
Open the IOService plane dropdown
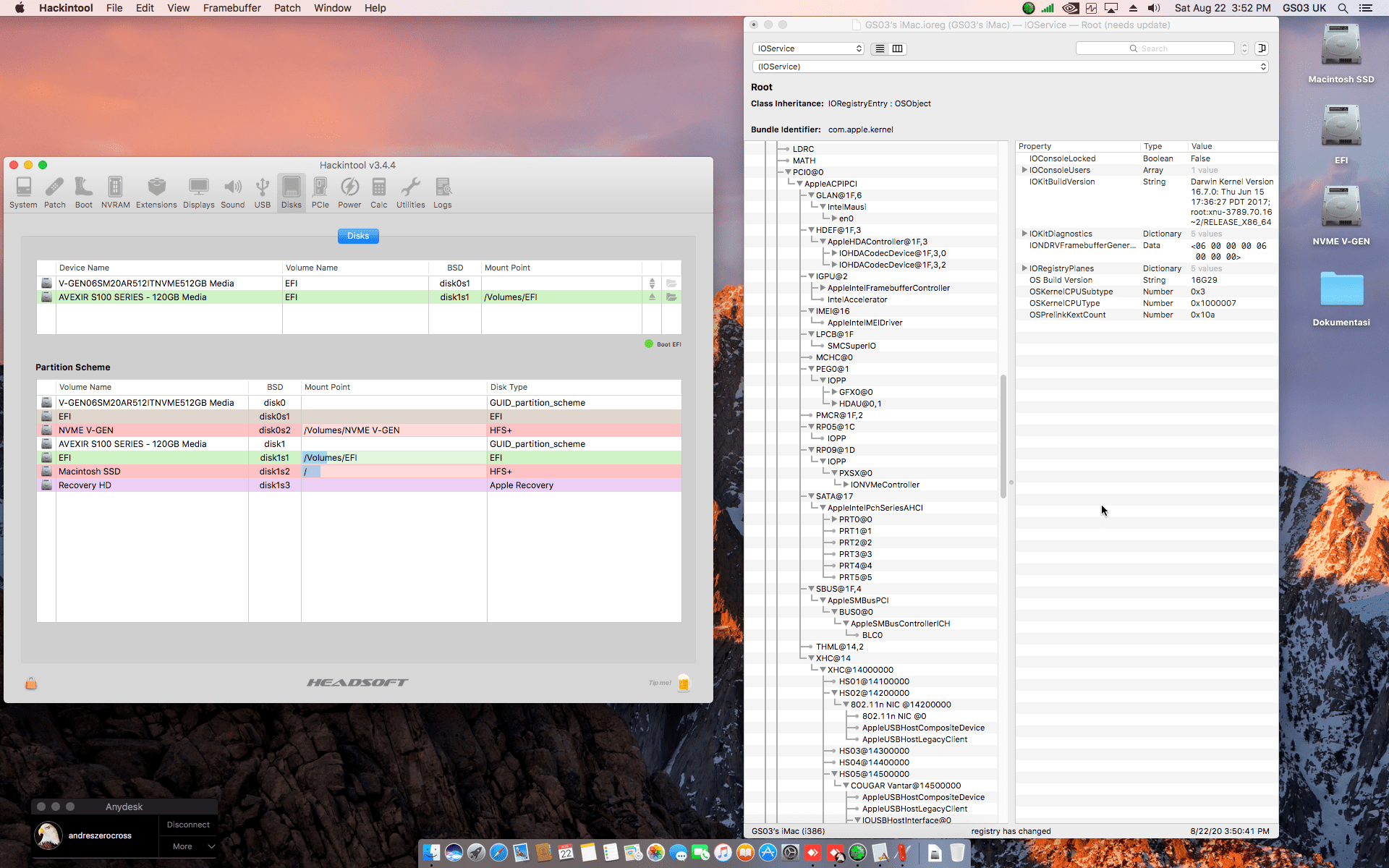808,48
